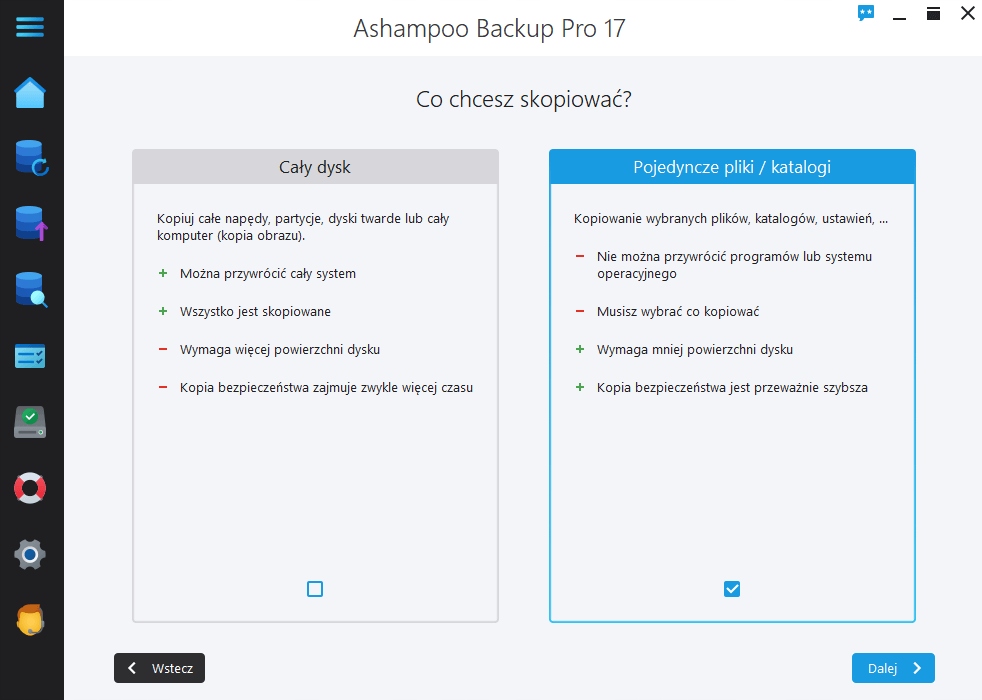Click the database icon with purple up arrow
The height and width of the screenshot is (700, 982).
[x=31, y=224]
